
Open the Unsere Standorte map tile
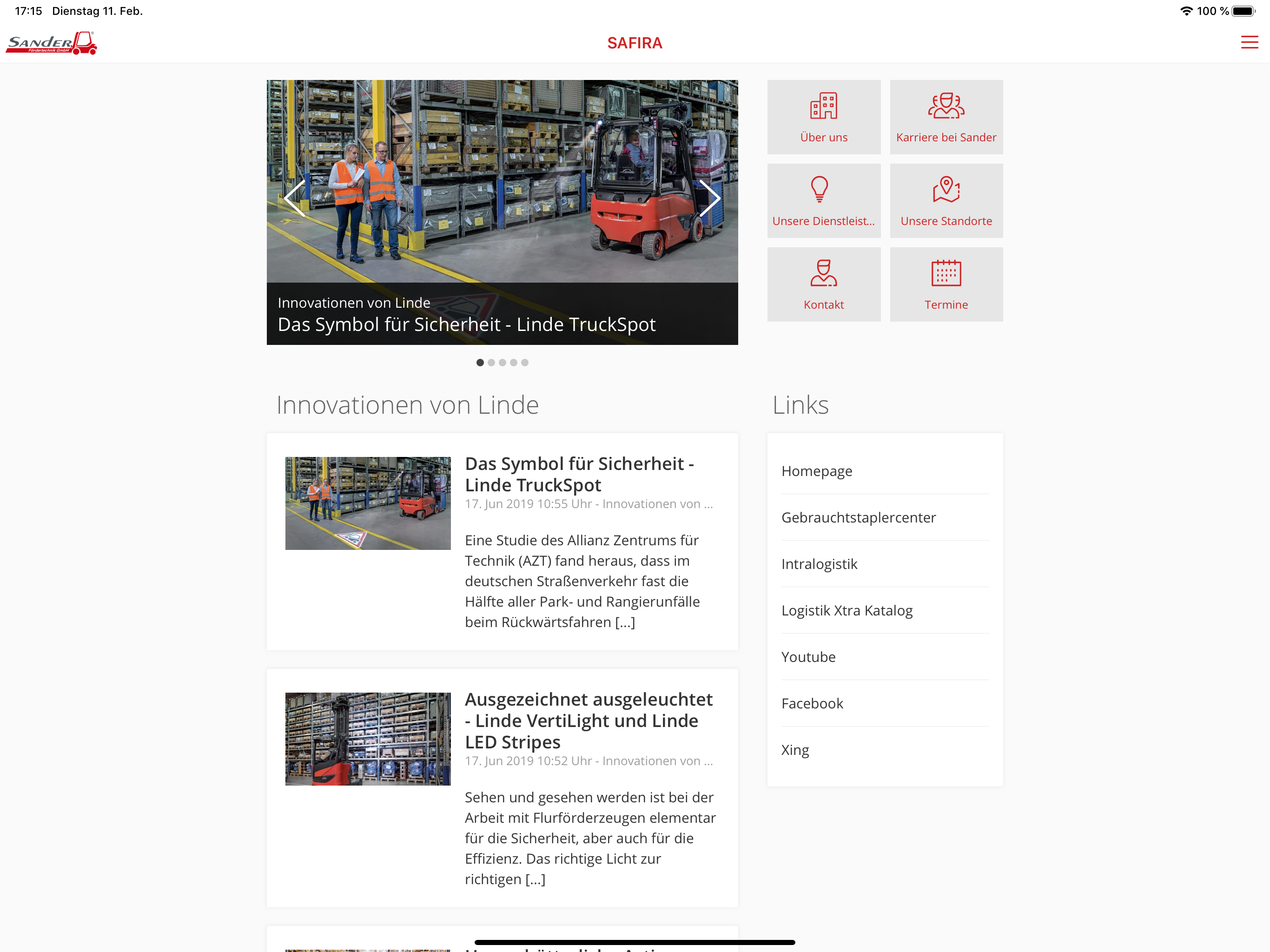(946, 201)
